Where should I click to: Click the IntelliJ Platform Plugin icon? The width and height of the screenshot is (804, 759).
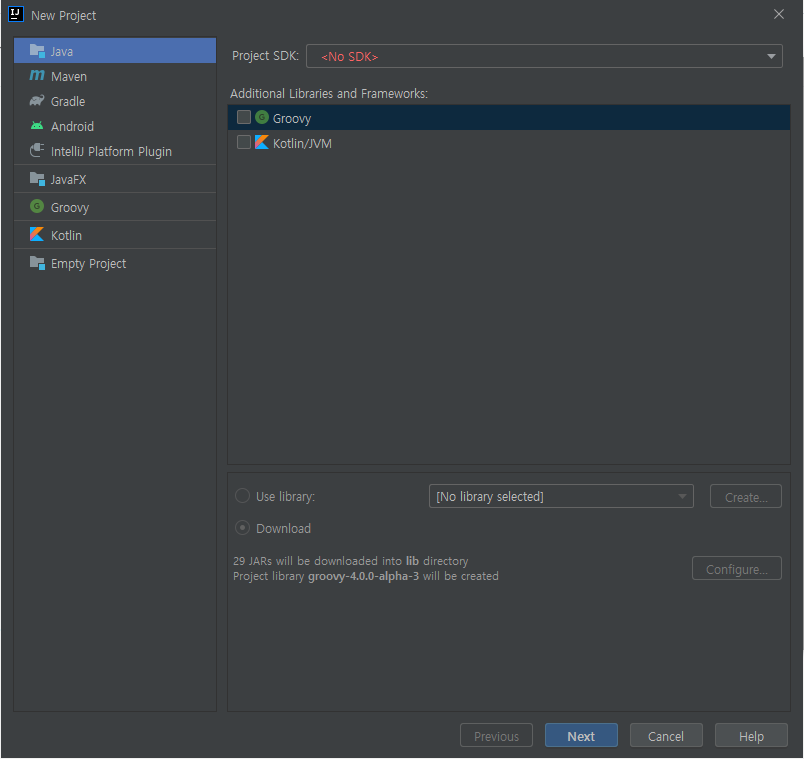coord(37,150)
